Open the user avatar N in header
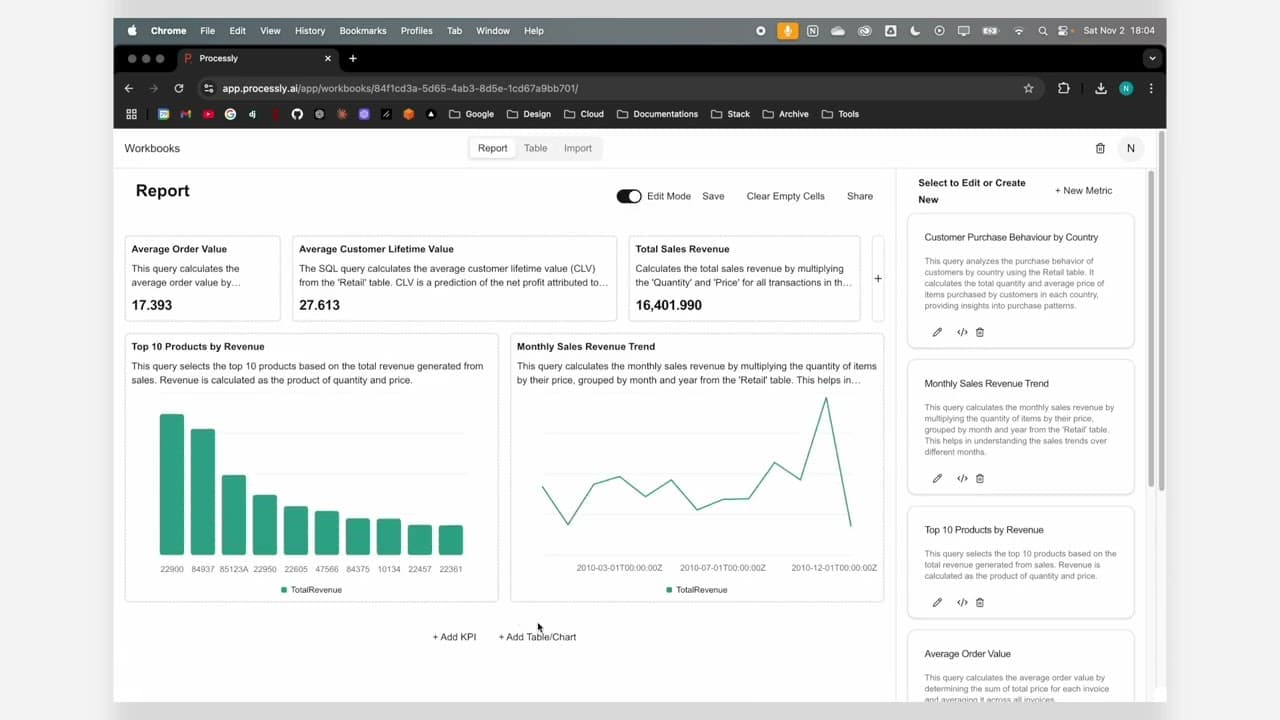 click(x=1131, y=148)
